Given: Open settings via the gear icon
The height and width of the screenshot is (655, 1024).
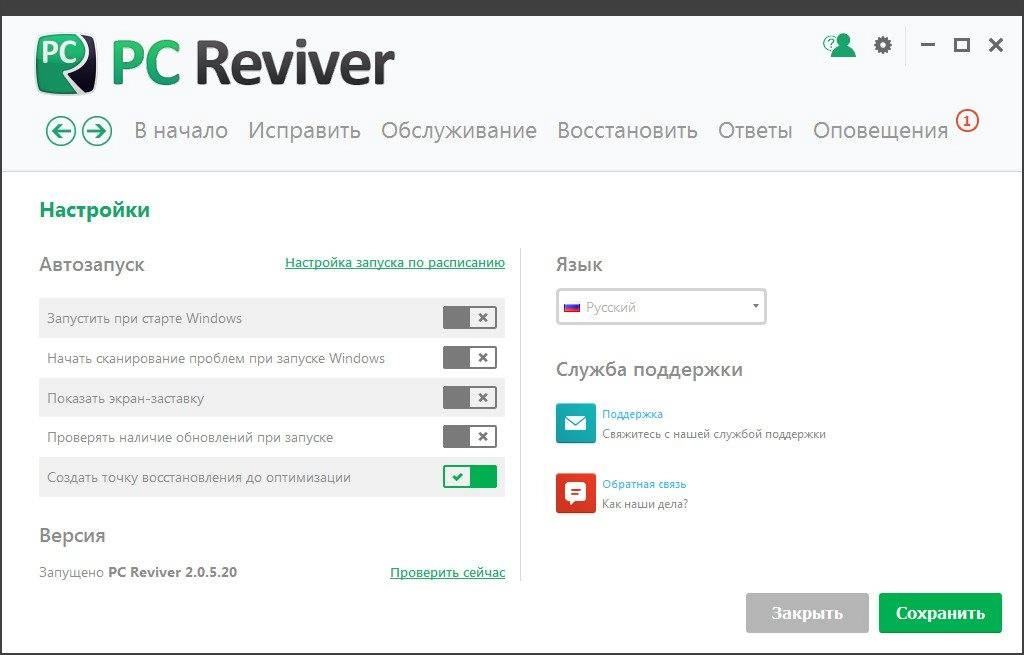Looking at the screenshot, I should (883, 45).
